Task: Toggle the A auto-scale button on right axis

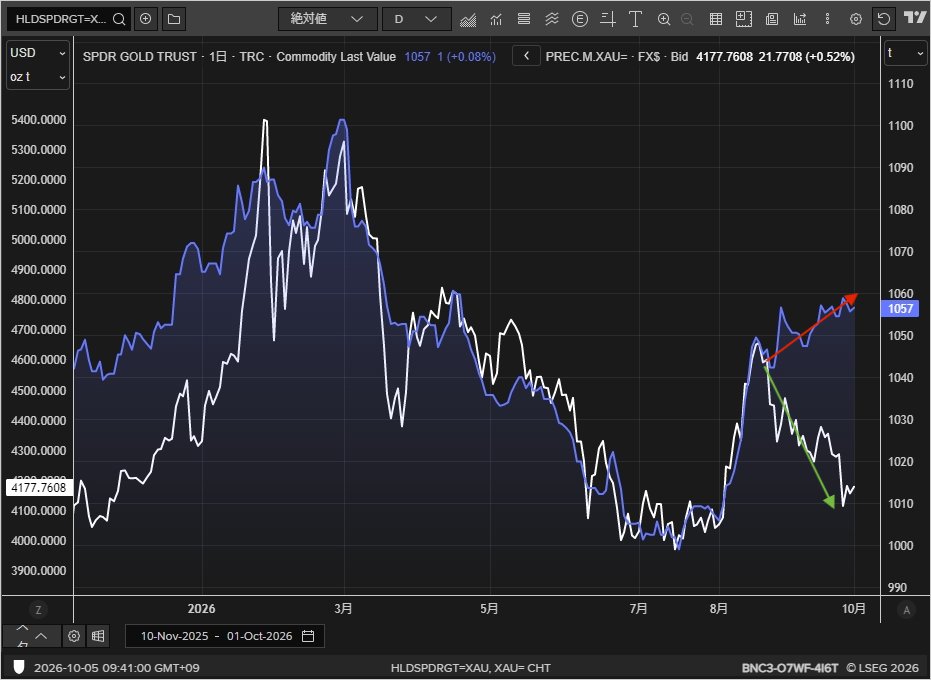Action: point(906,609)
